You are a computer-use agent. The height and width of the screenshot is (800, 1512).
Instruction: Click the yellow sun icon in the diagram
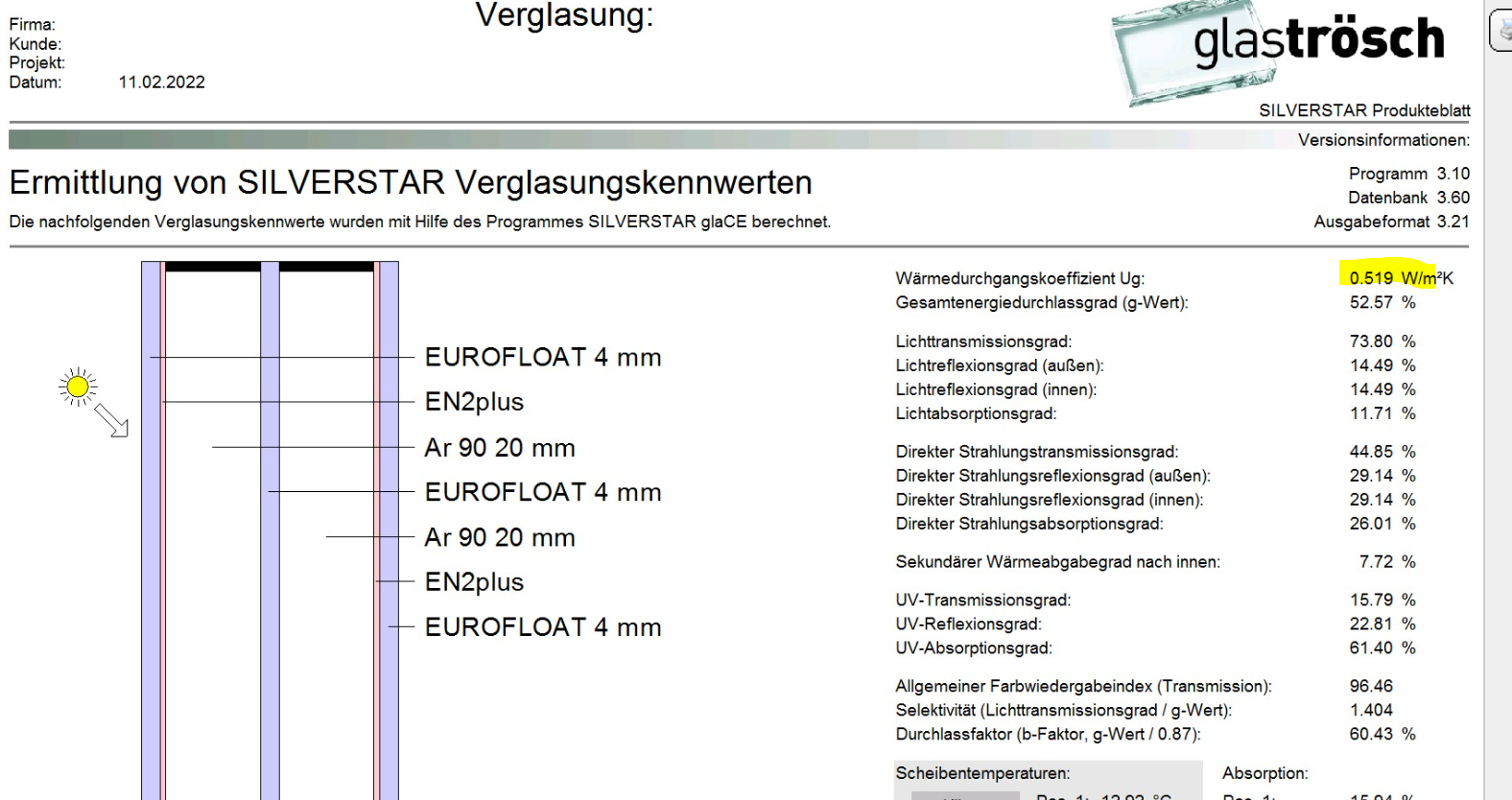click(78, 387)
